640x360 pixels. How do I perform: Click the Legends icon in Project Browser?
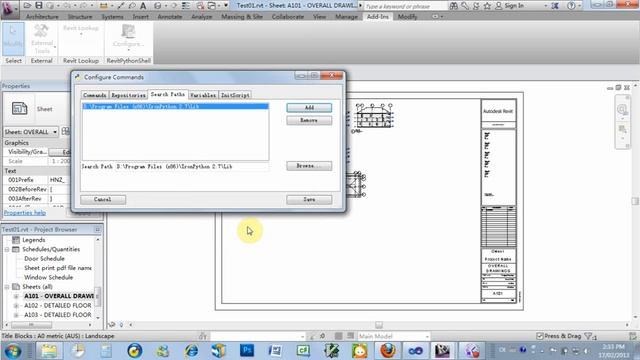tap(16, 240)
